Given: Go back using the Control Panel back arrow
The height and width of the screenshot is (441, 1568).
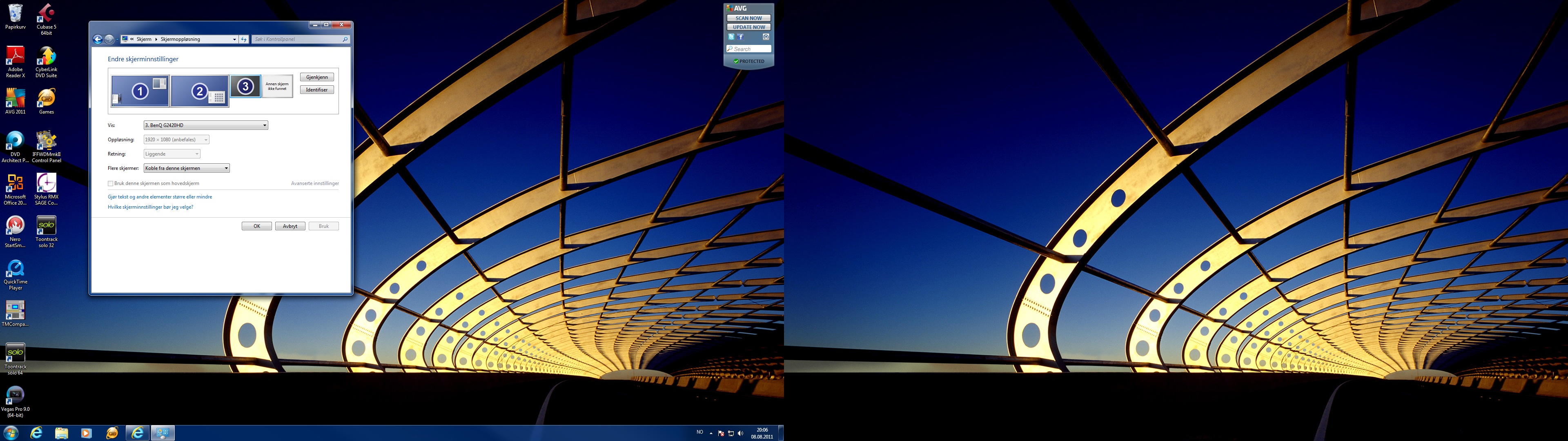Looking at the screenshot, I should pos(98,39).
